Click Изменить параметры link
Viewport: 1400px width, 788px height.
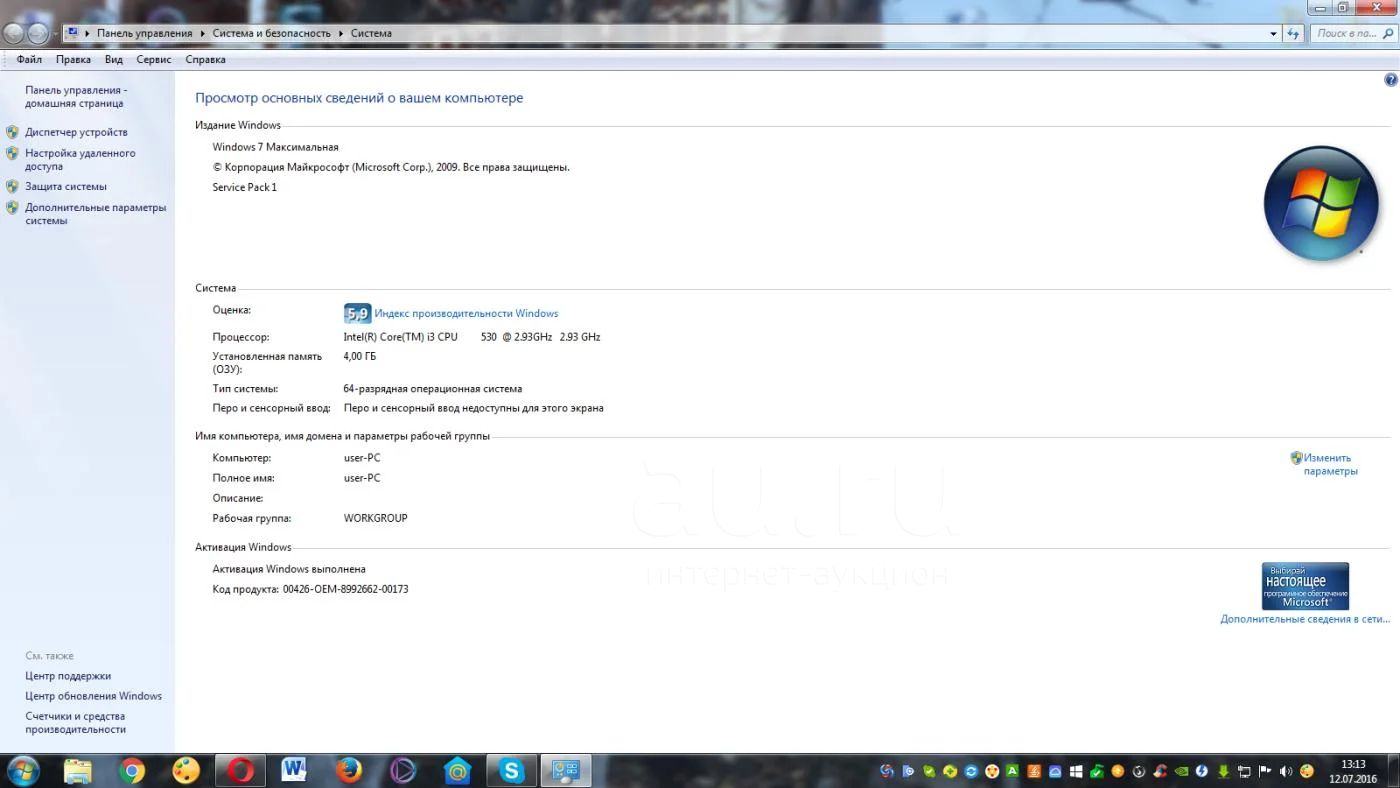coord(1330,464)
